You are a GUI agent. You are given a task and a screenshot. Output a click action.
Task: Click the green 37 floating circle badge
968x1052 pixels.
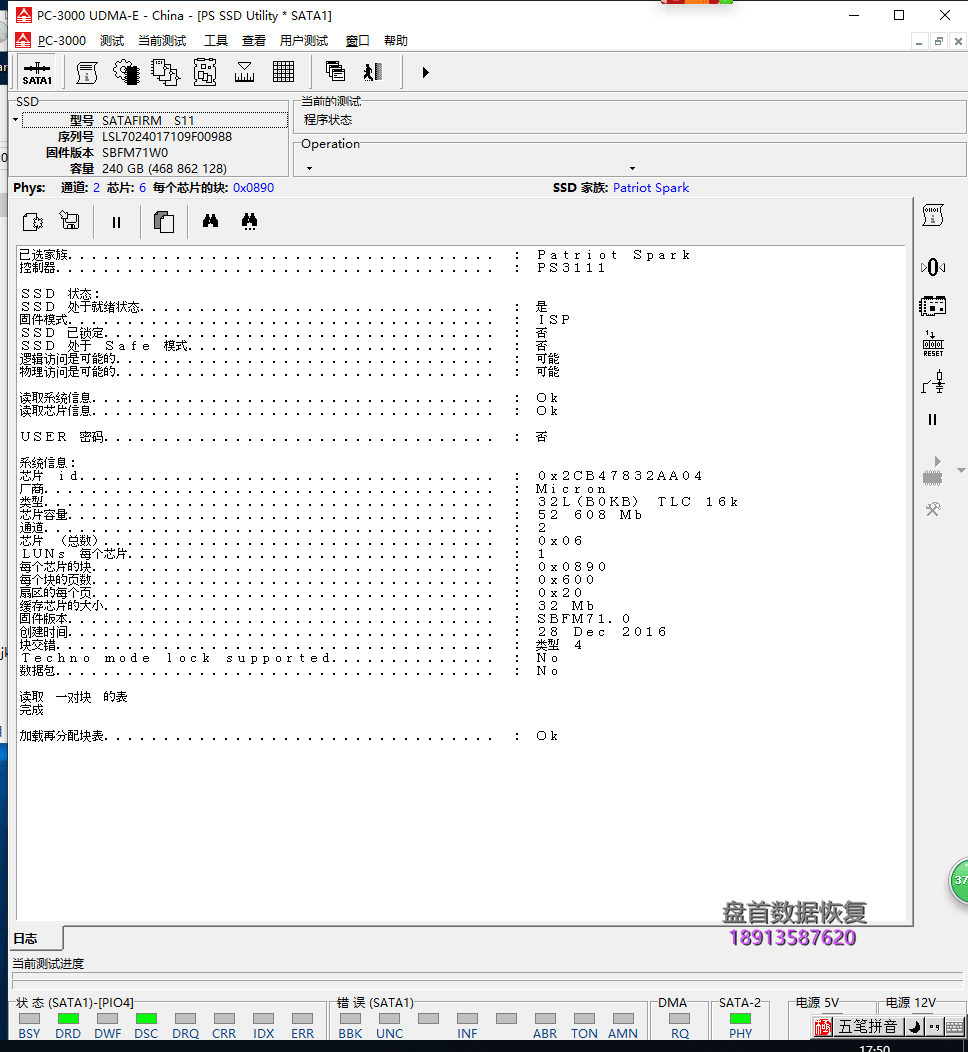coord(959,880)
